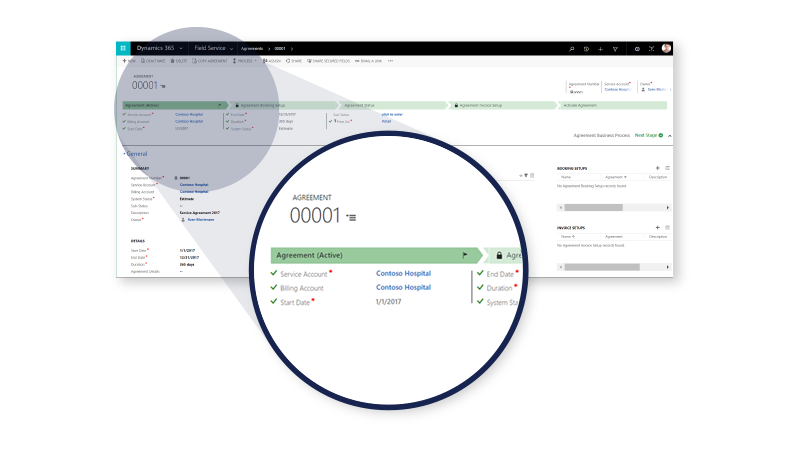The width and height of the screenshot is (800, 450).
Task: Click the Sub-Status 'click to enter' field
Action: [392, 114]
